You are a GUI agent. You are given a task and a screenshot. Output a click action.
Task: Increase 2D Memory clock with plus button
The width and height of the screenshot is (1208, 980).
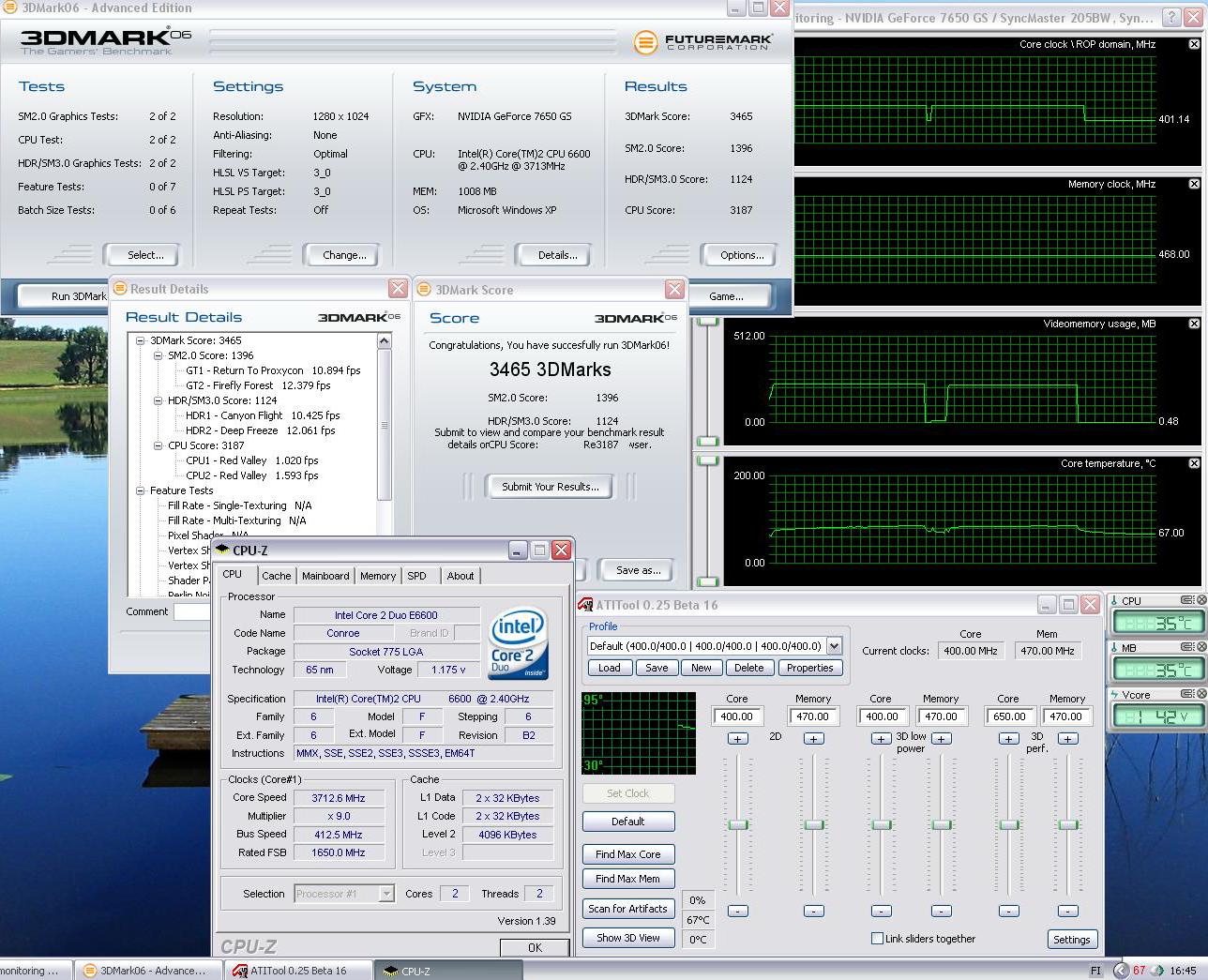coord(814,739)
